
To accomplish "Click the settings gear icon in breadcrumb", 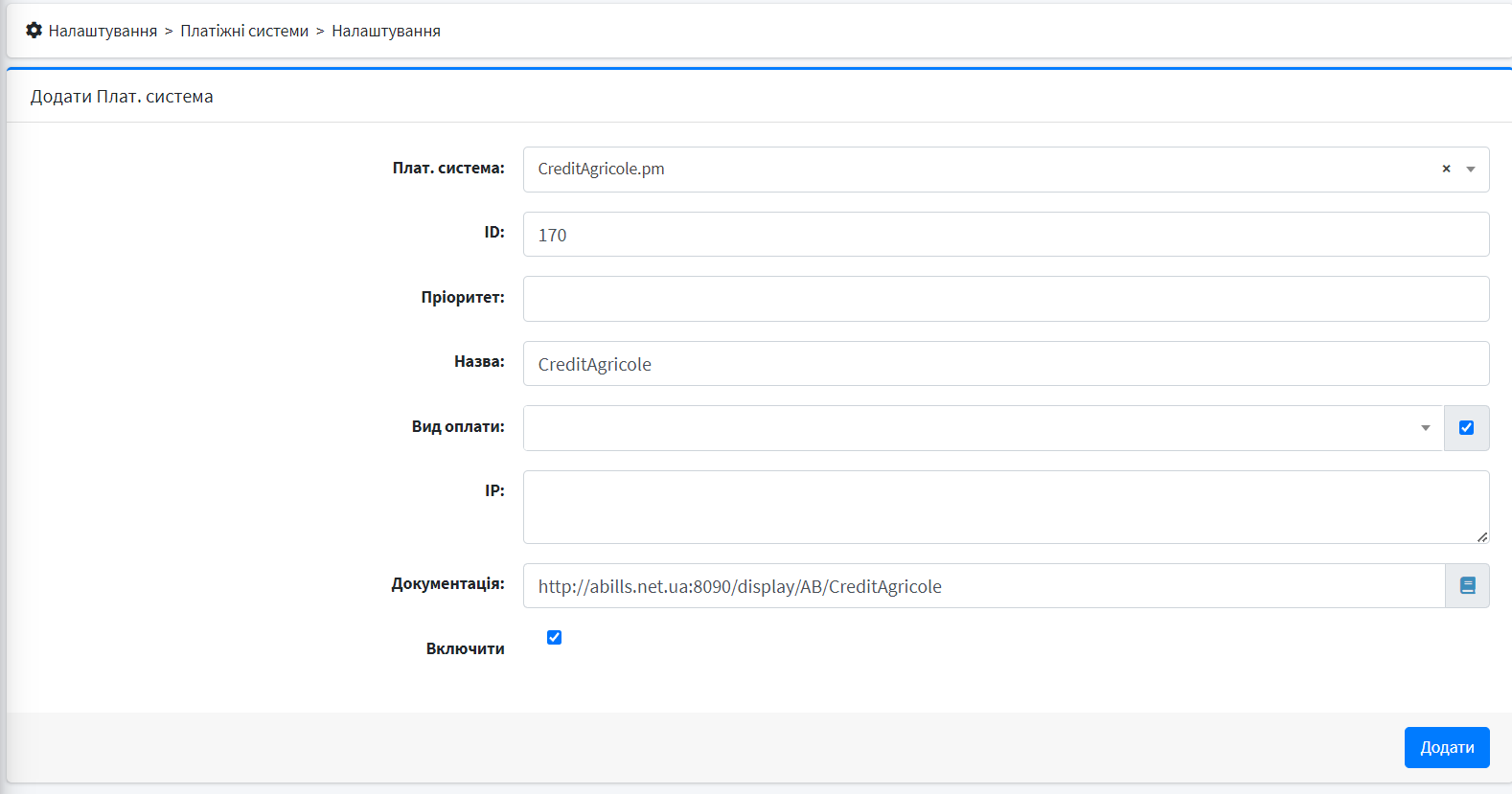I will [x=34, y=31].
